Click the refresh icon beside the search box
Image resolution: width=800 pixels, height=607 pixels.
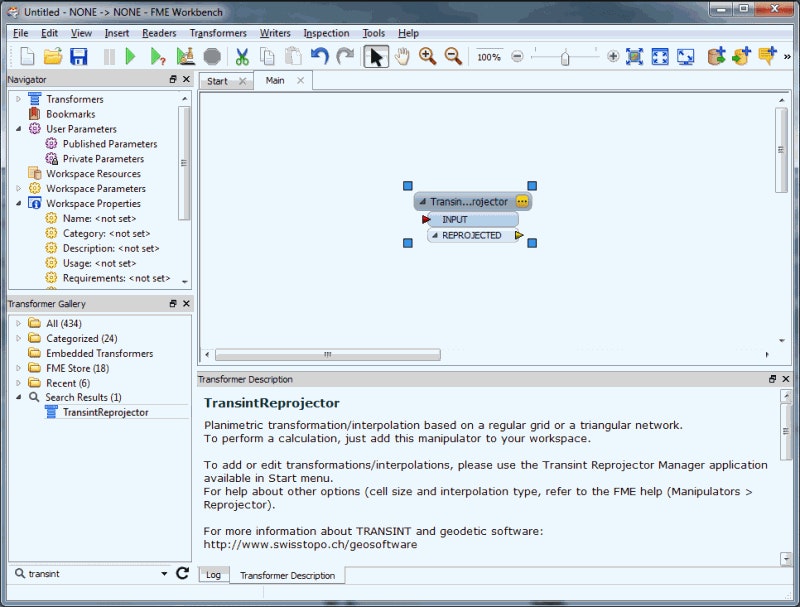coord(182,574)
